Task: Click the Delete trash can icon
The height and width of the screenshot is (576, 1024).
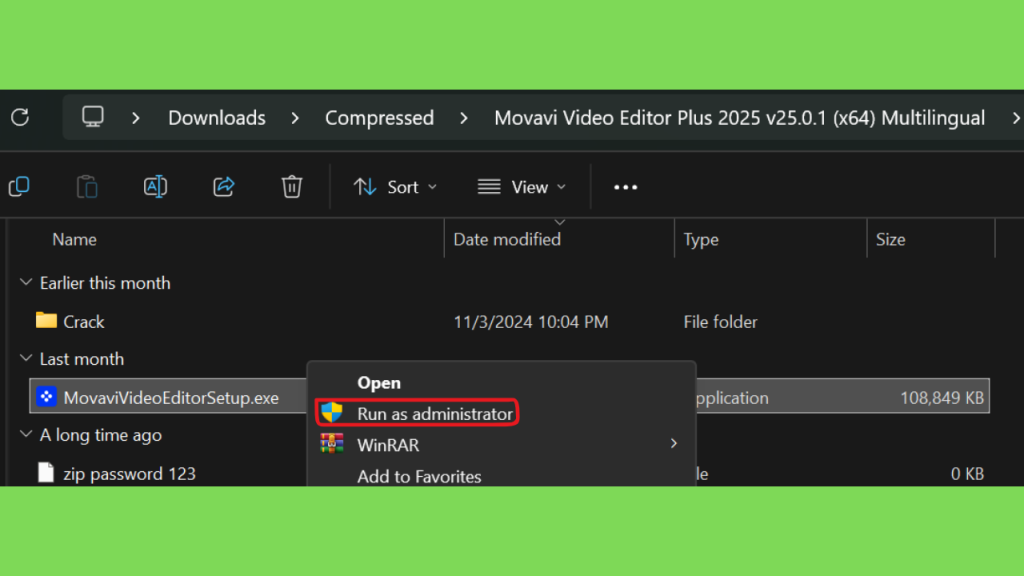Action: [292, 187]
